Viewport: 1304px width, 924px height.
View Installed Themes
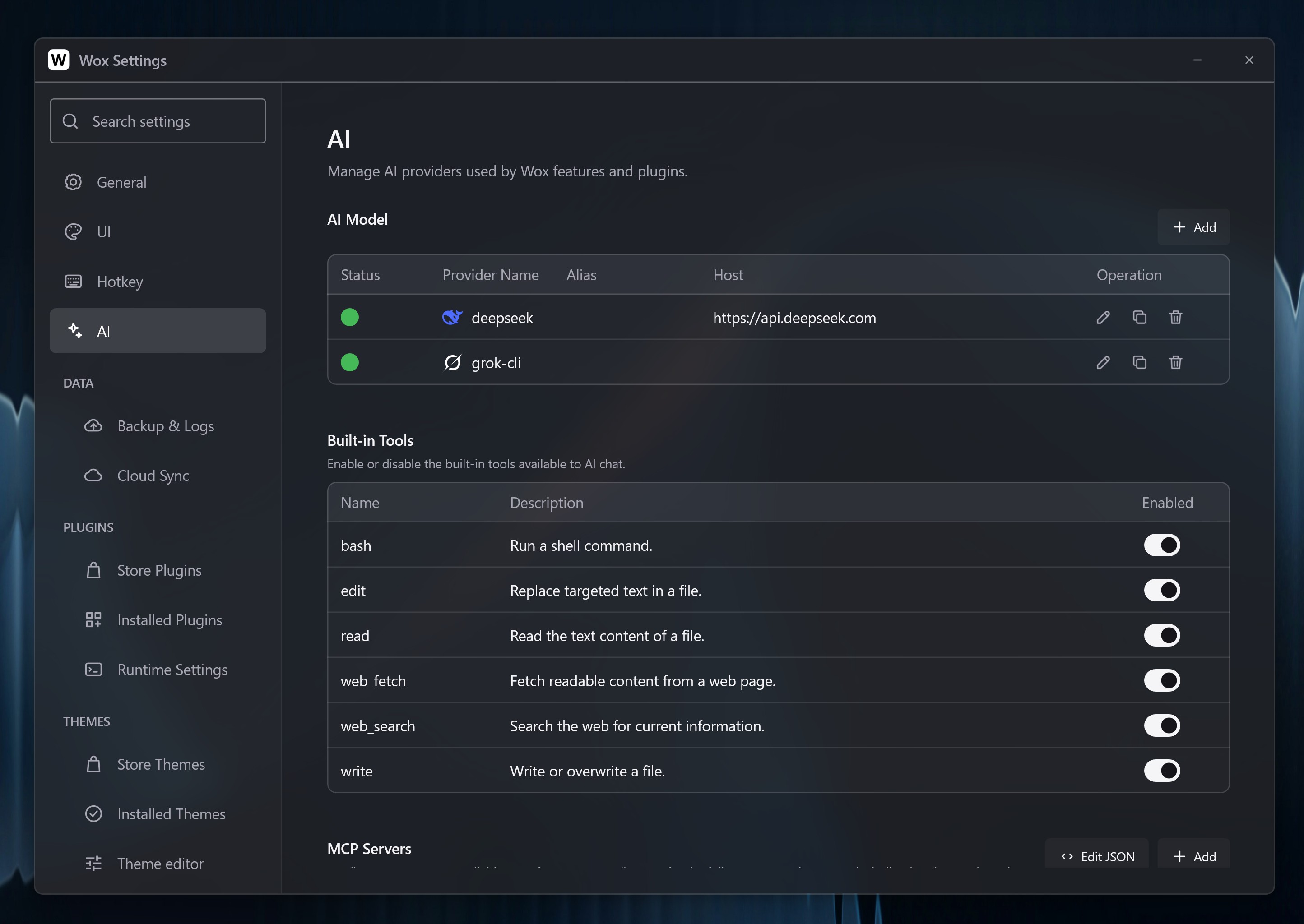[x=158, y=813]
